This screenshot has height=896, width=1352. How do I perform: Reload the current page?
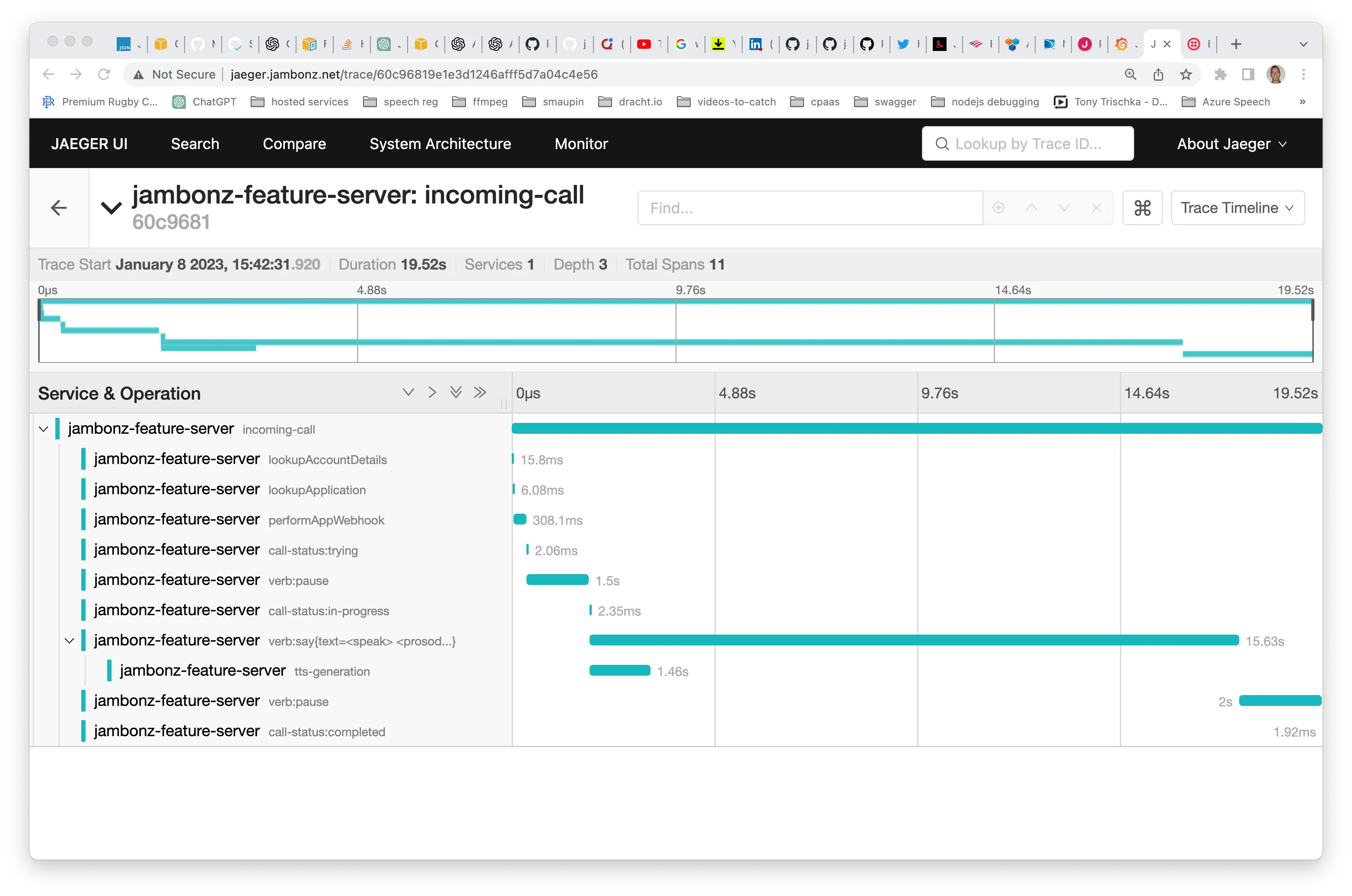[x=103, y=74]
